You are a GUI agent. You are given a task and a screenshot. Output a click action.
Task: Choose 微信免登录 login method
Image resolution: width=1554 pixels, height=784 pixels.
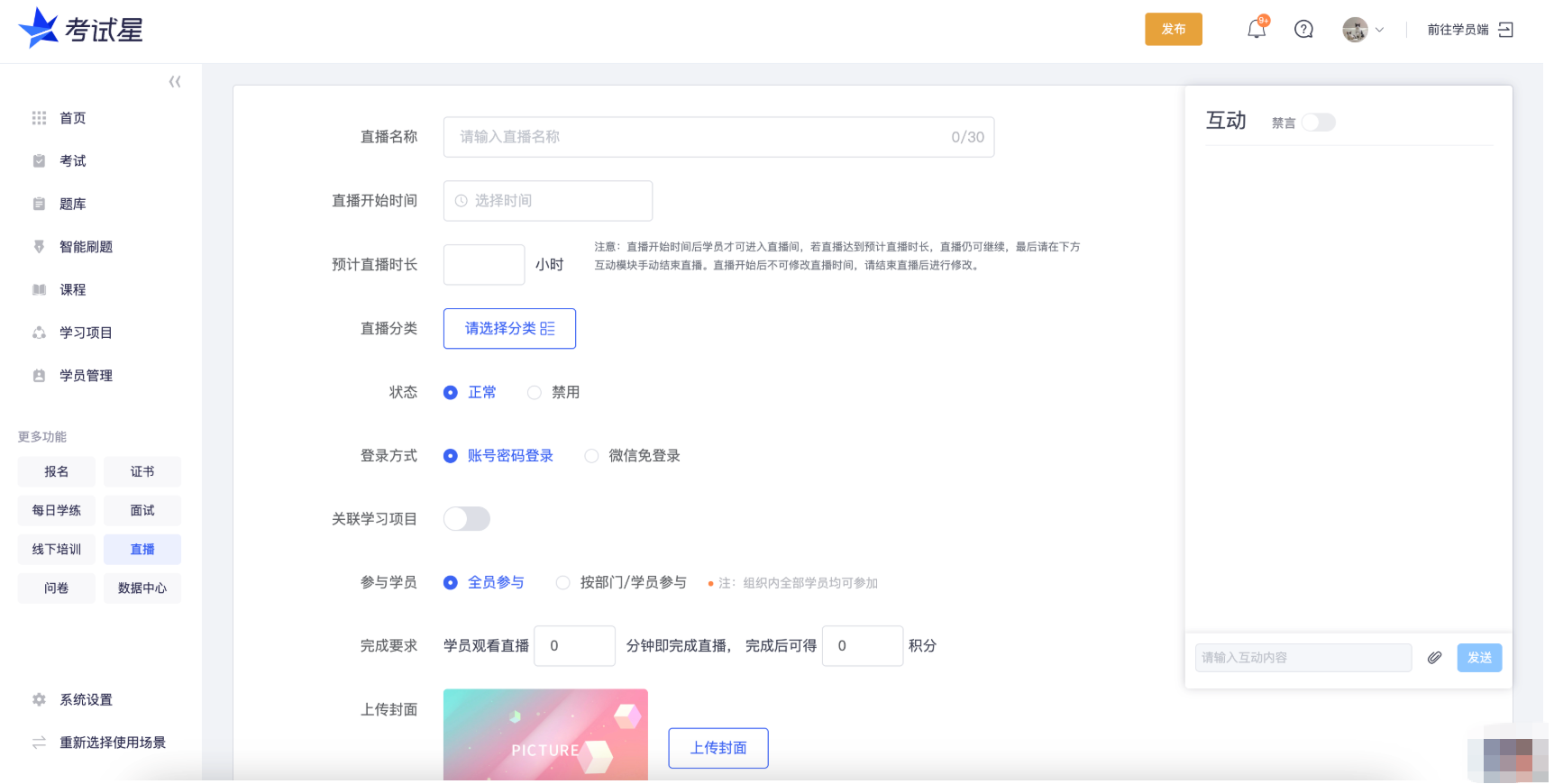[x=591, y=456]
